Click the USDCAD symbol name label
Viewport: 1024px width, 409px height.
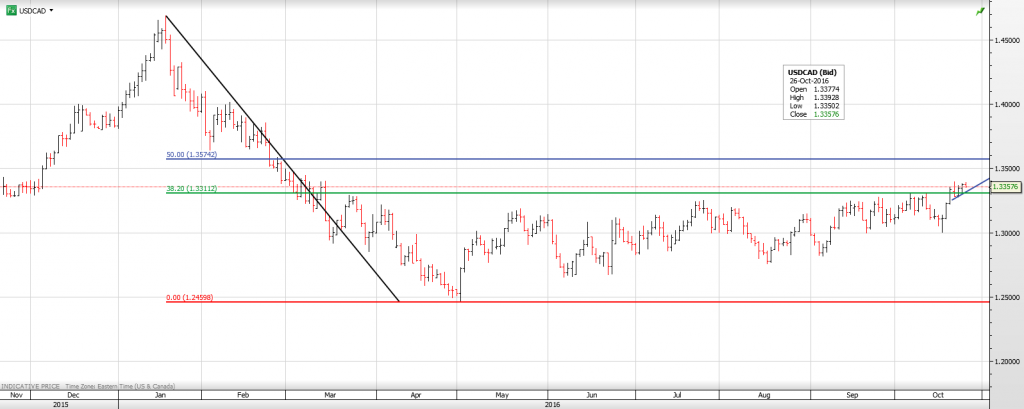tap(32, 10)
